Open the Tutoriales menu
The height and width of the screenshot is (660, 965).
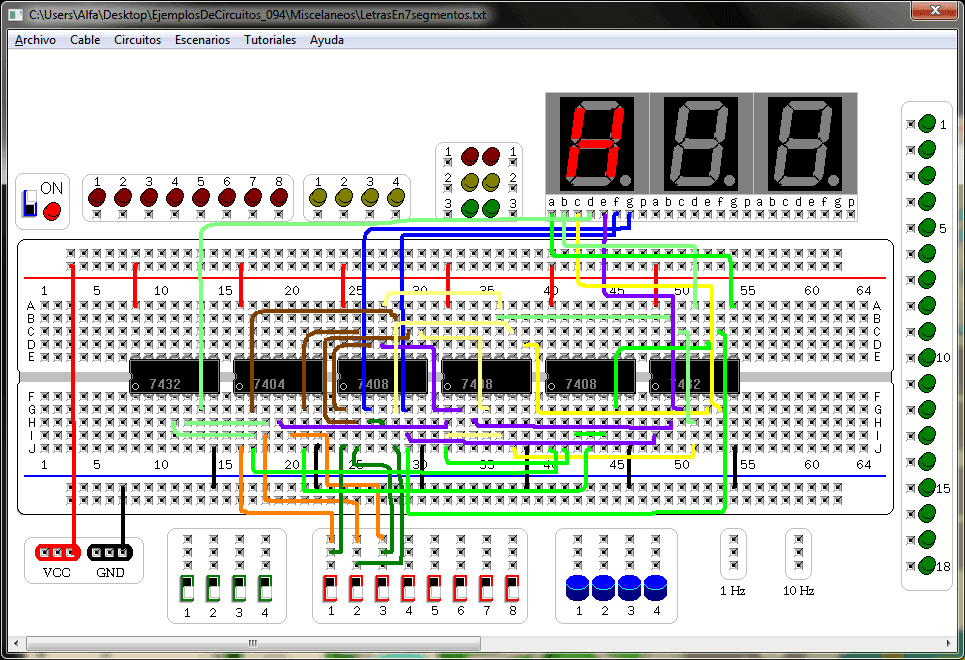(x=270, y=40)
